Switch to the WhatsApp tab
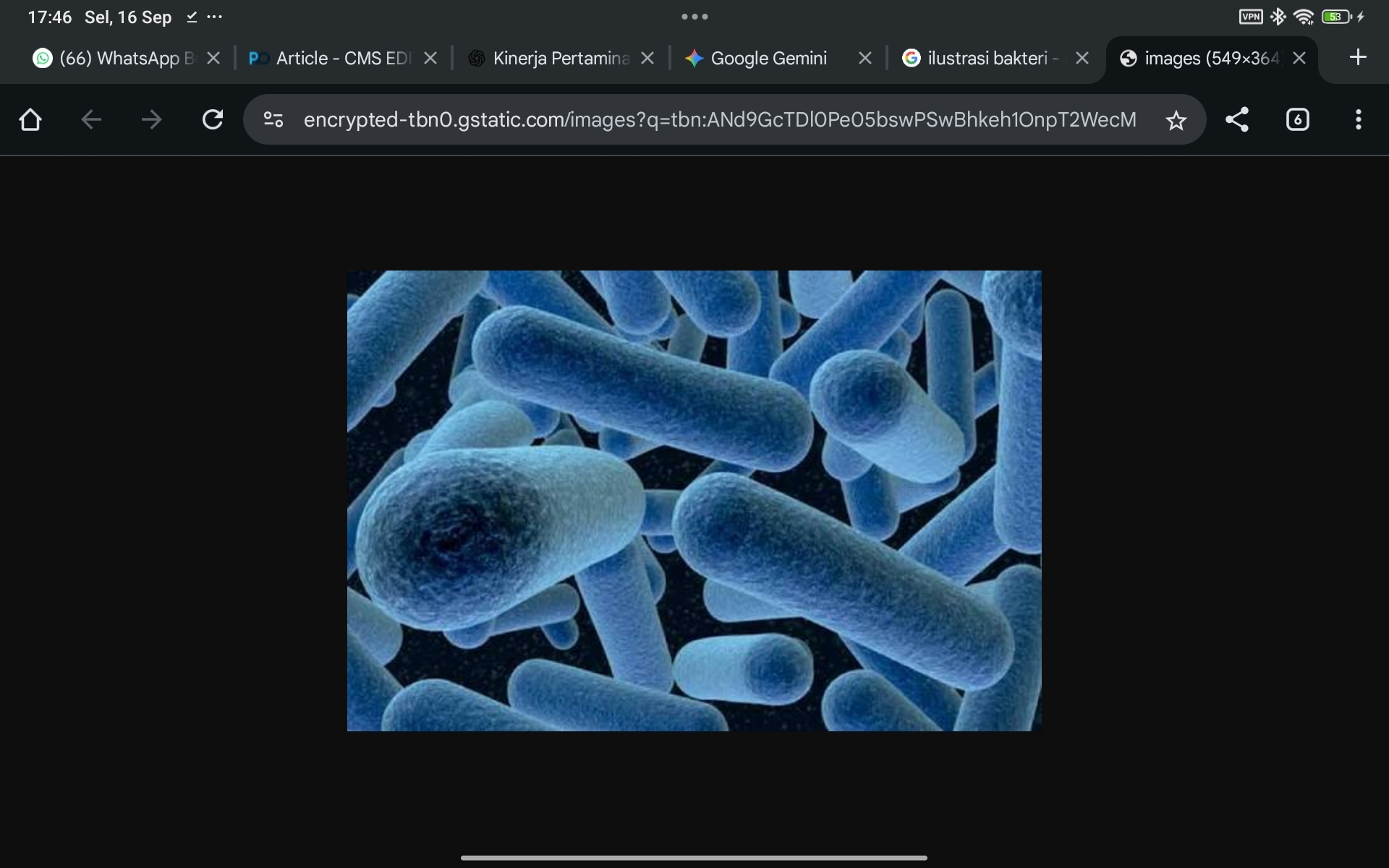1389x868 pixels. coord(116,59)
